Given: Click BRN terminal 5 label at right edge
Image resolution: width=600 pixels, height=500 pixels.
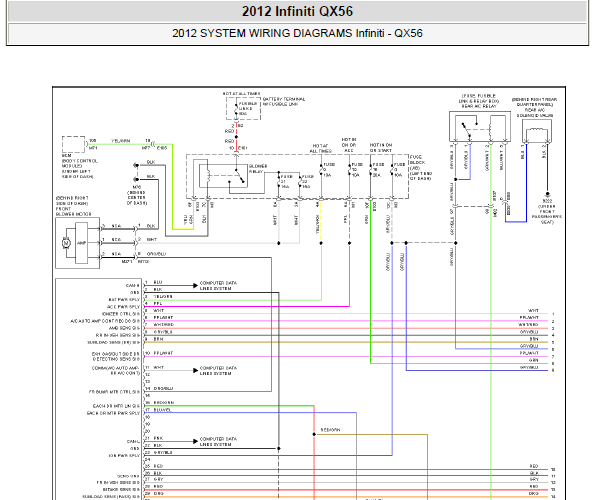Looking at the screenshot, I should click(x=533, y=339).
